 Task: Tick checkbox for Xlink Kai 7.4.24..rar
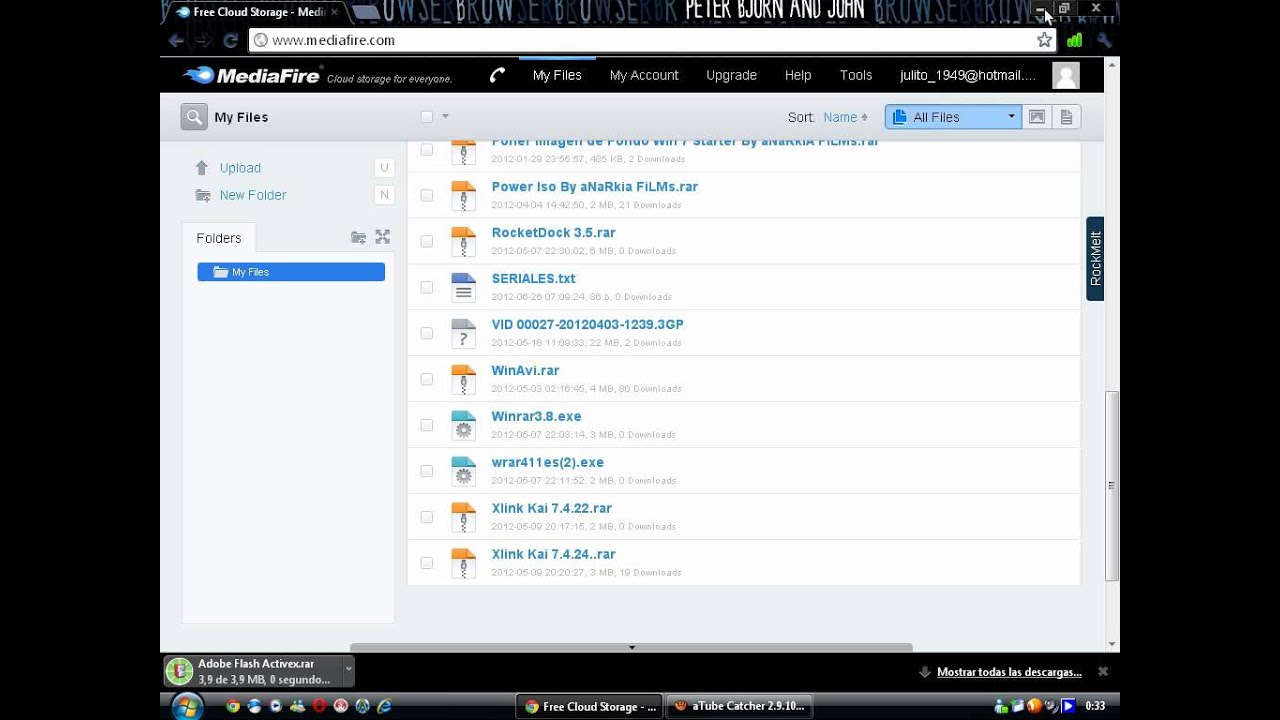coord(427,563)
